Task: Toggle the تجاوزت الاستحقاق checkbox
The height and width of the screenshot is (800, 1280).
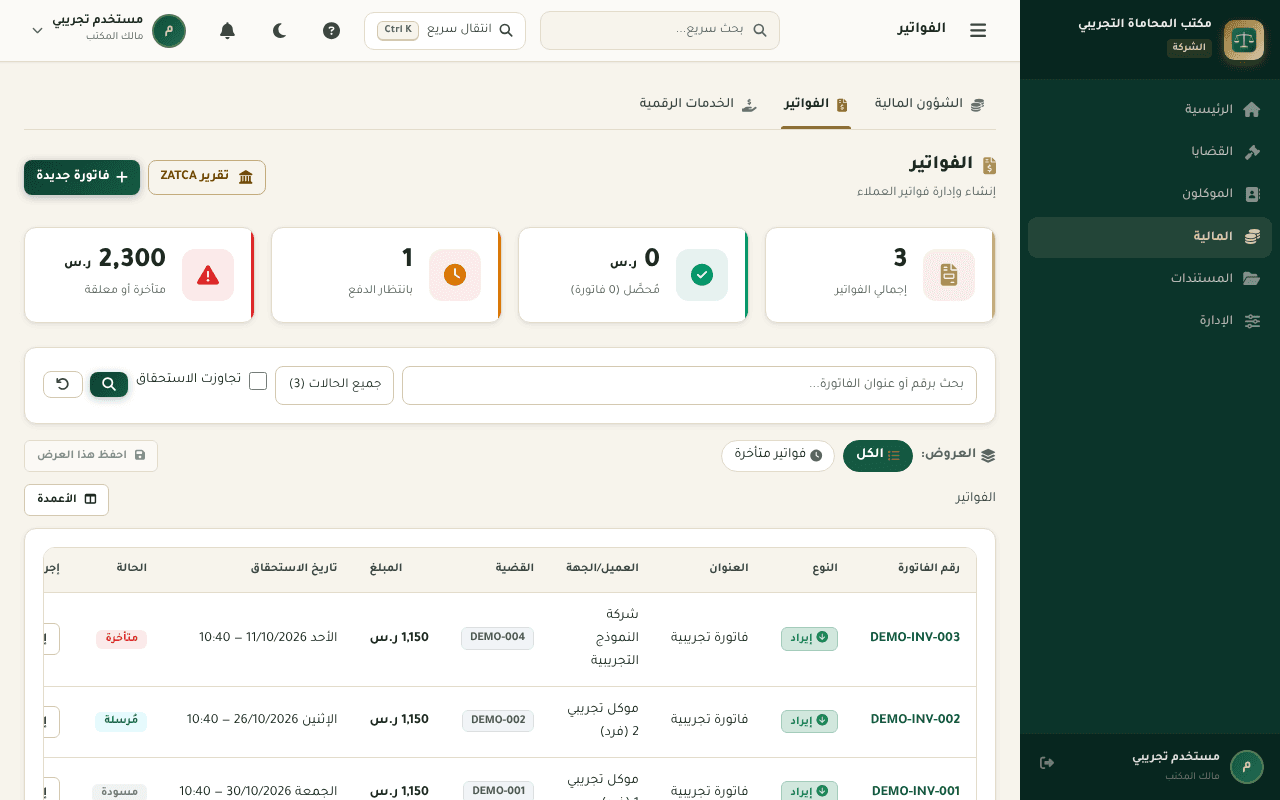Action: click(x=258, y=381)
